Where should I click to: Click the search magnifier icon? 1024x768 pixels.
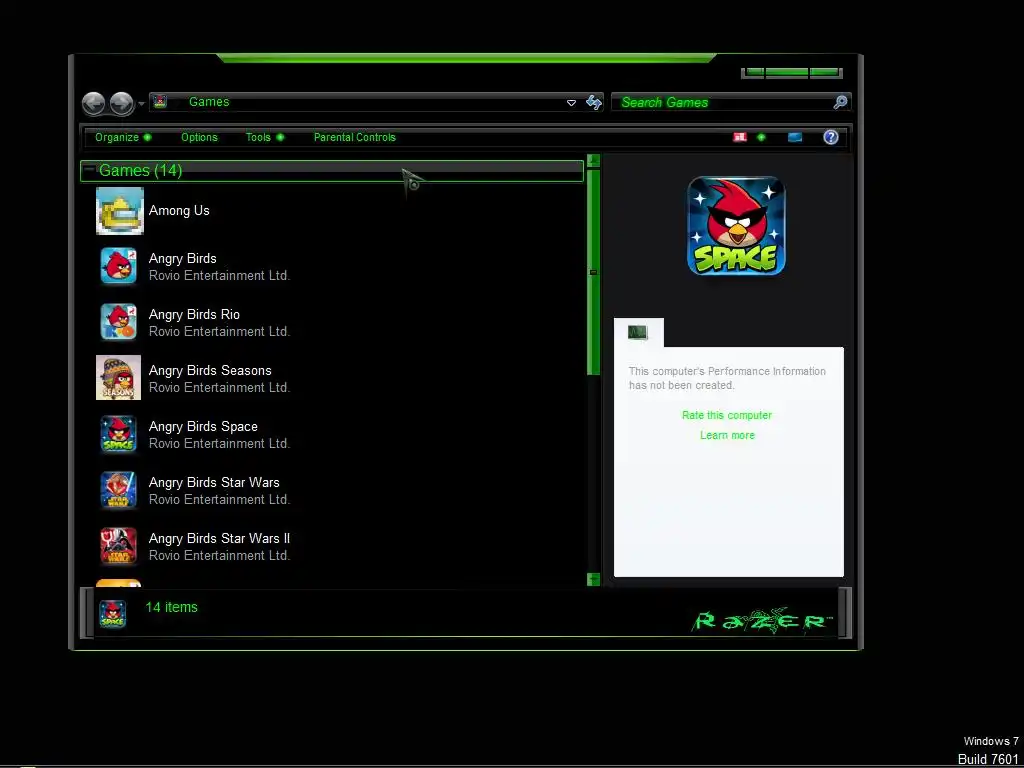pyautogui.click(x=840, y=102)
